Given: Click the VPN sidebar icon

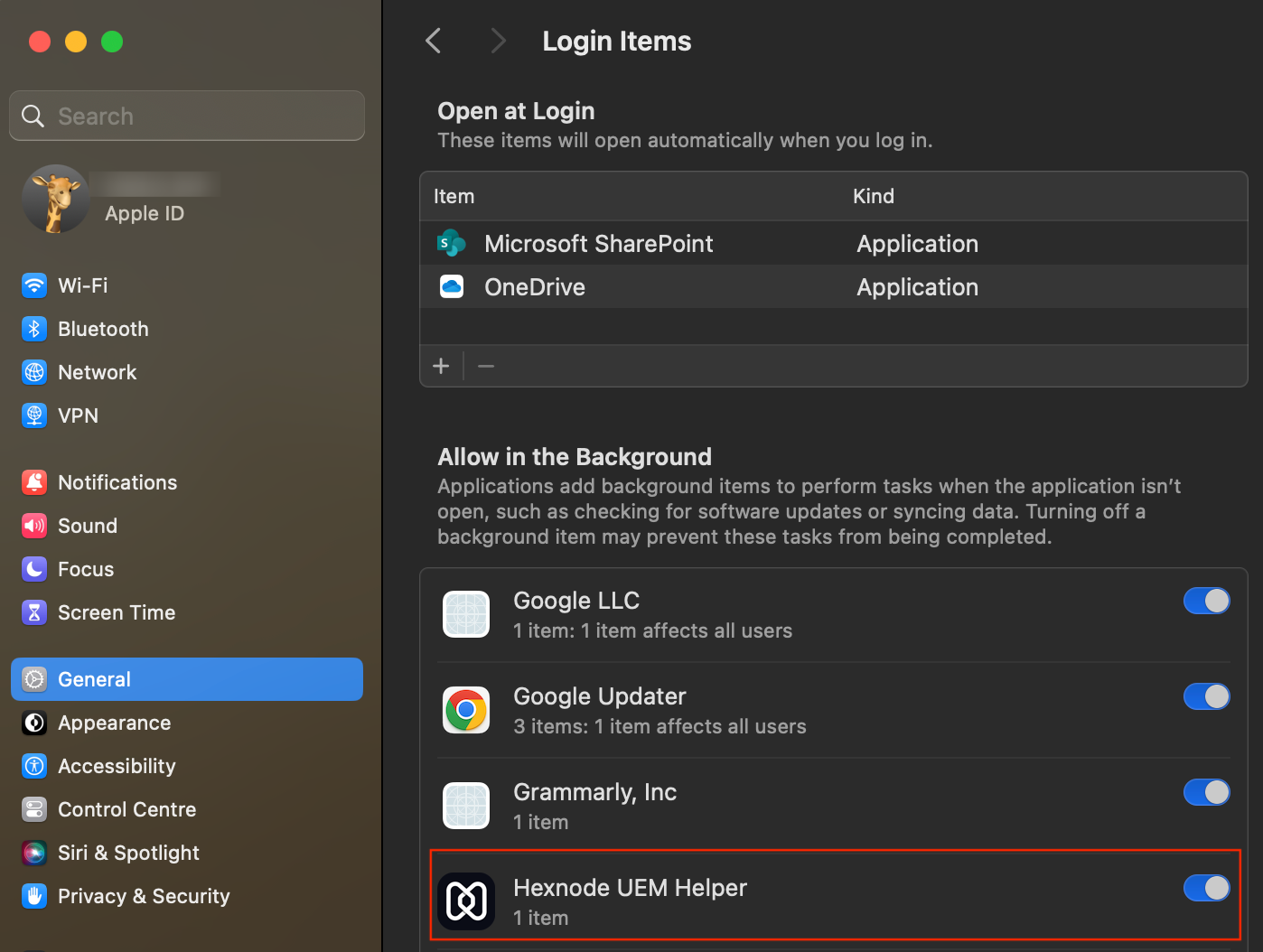Looking at the screenshot, I should (x=34, y=415).
